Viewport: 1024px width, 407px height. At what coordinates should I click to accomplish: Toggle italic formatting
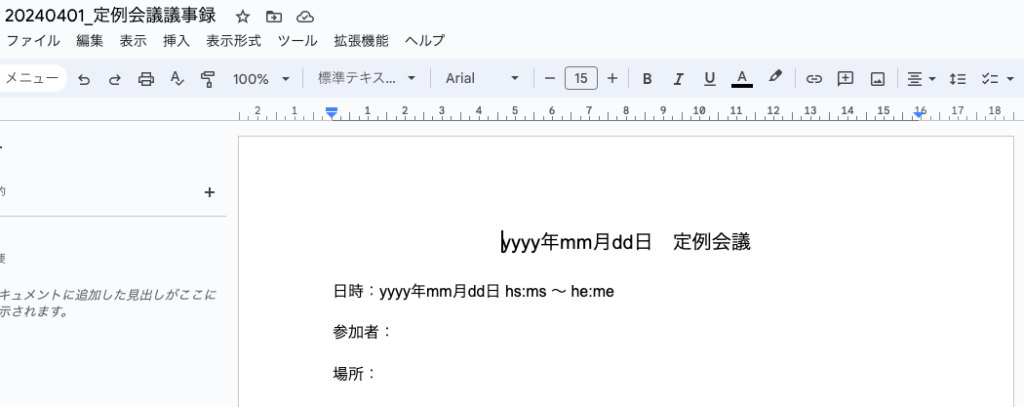coord(678,78)
